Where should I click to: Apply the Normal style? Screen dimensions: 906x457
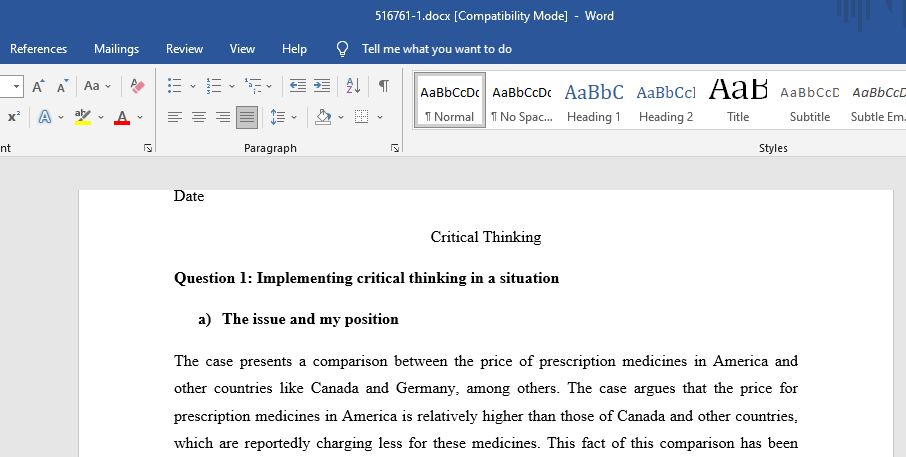(x=450, y=100)
